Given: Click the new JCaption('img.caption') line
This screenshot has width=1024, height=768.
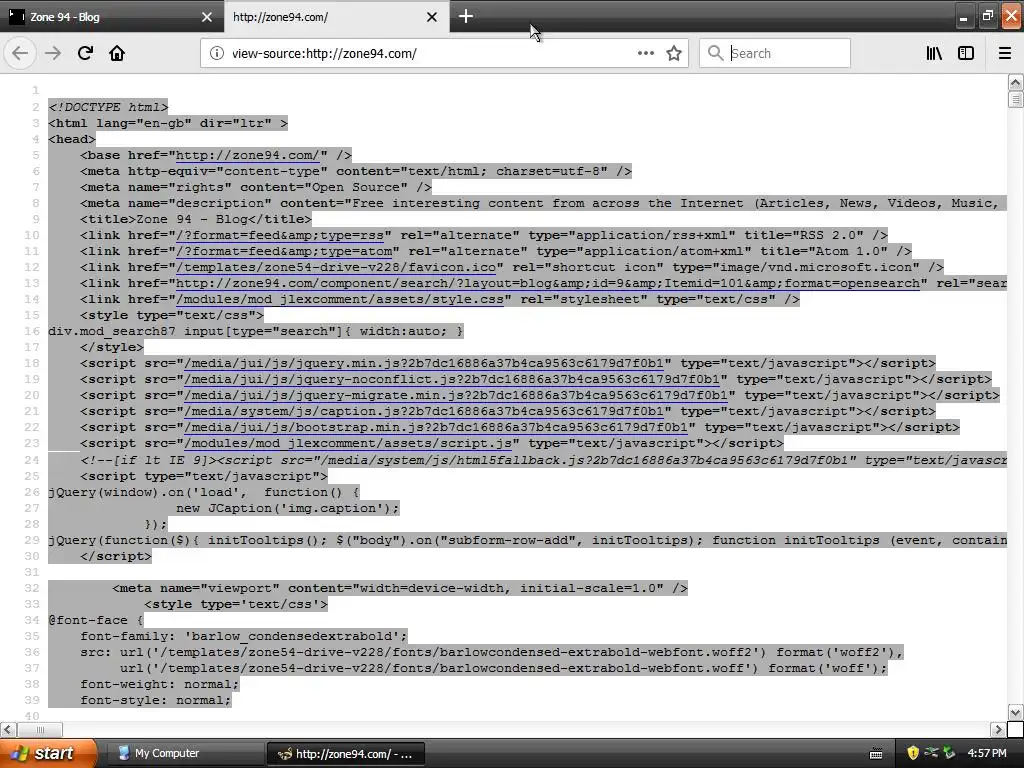Looking at the screenshot, I should click(287, 508).
